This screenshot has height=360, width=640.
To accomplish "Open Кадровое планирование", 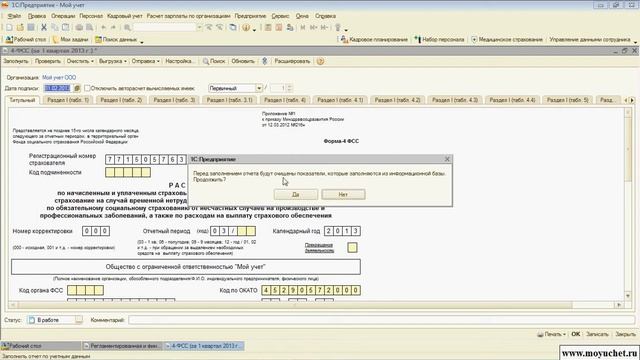I will (x=374, y=40).
